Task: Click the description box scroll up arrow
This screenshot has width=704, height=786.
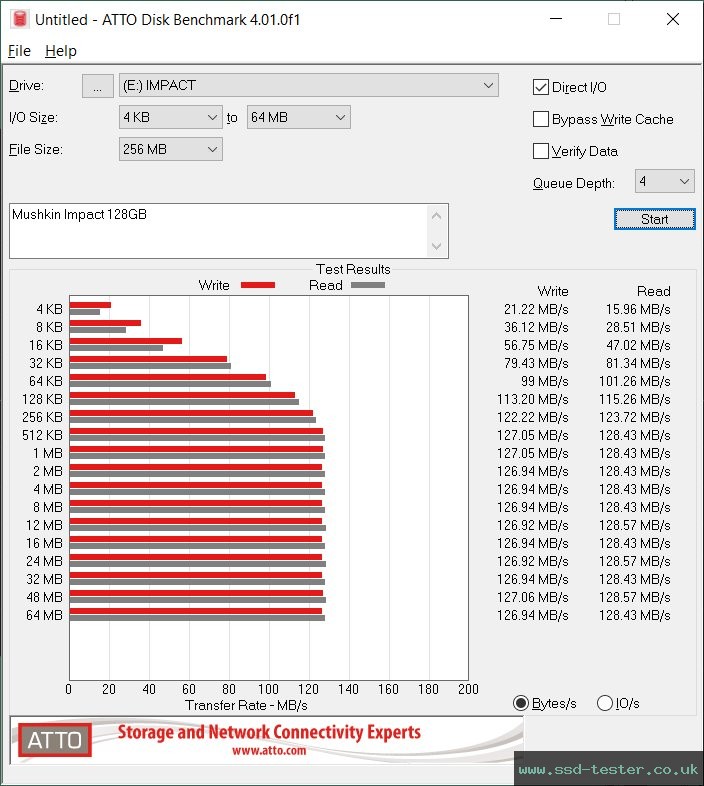Action: [x=436, y=216]
